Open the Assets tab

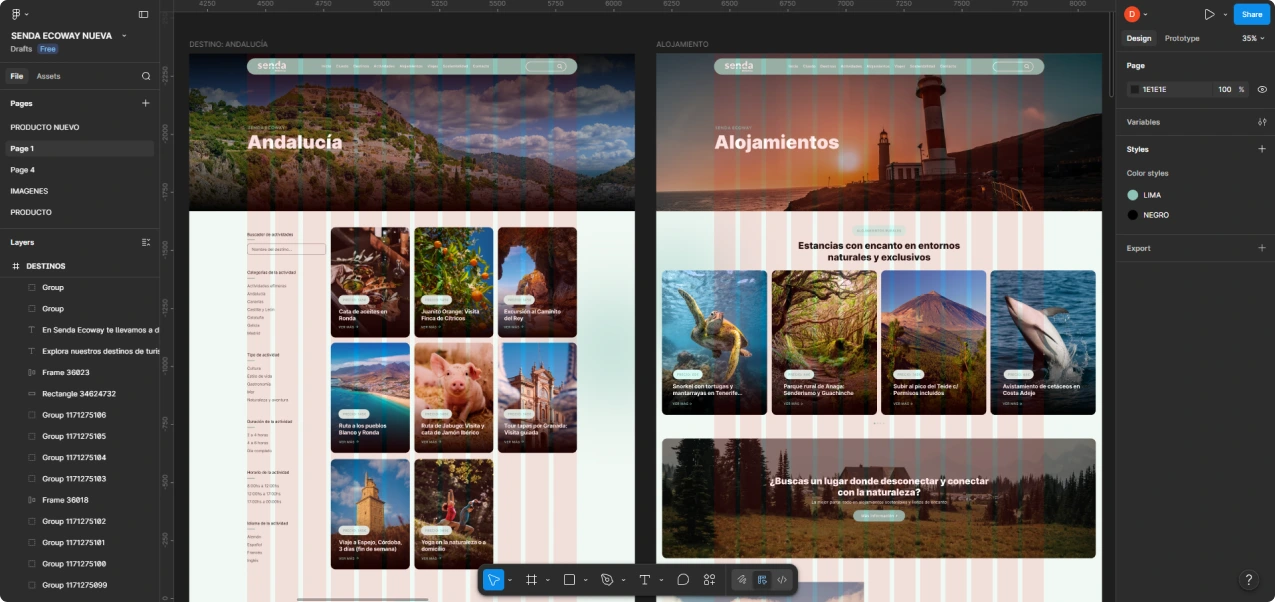point(48,76)
